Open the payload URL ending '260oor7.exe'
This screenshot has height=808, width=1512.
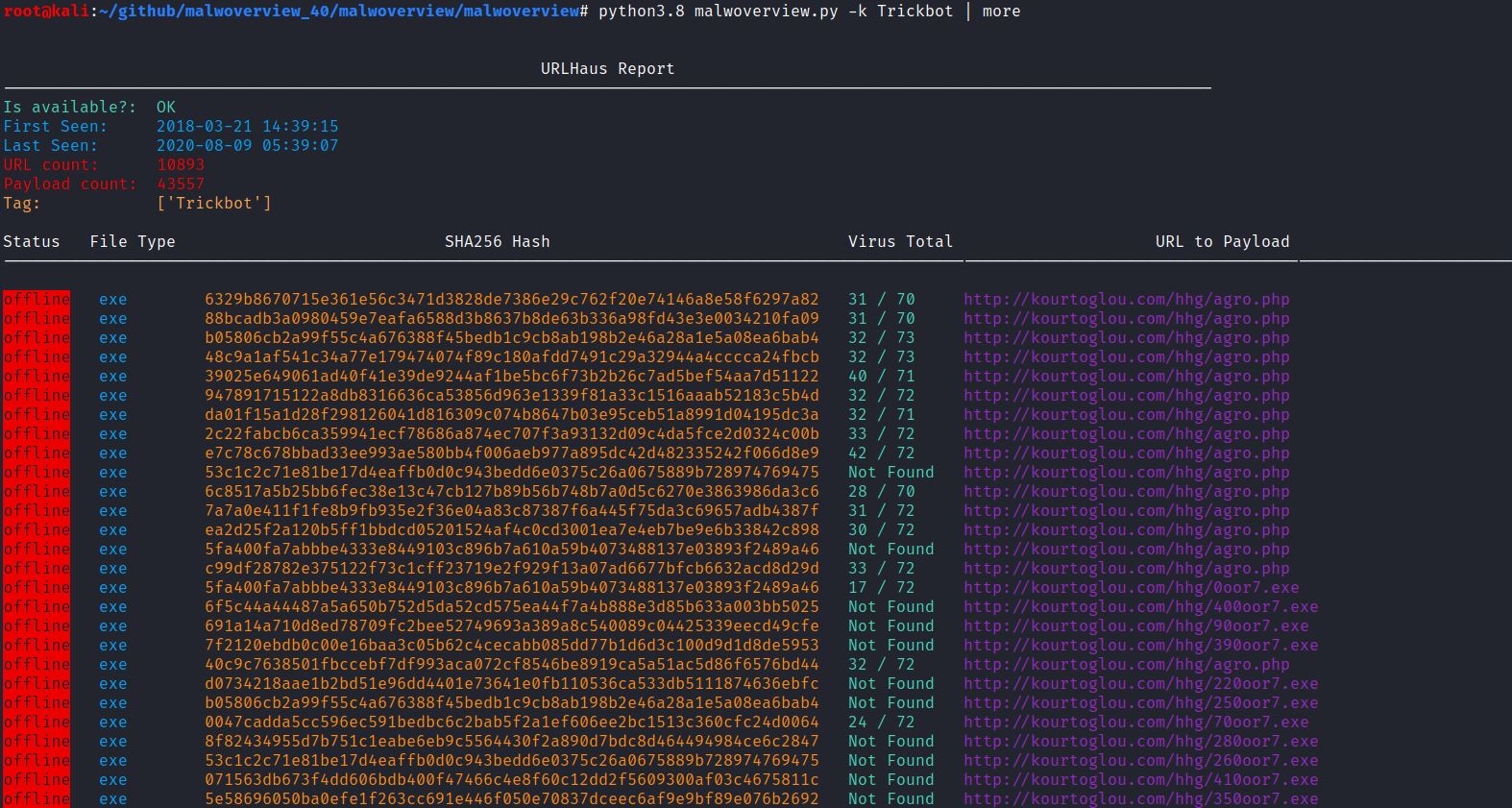click(x=1140, y=761)
